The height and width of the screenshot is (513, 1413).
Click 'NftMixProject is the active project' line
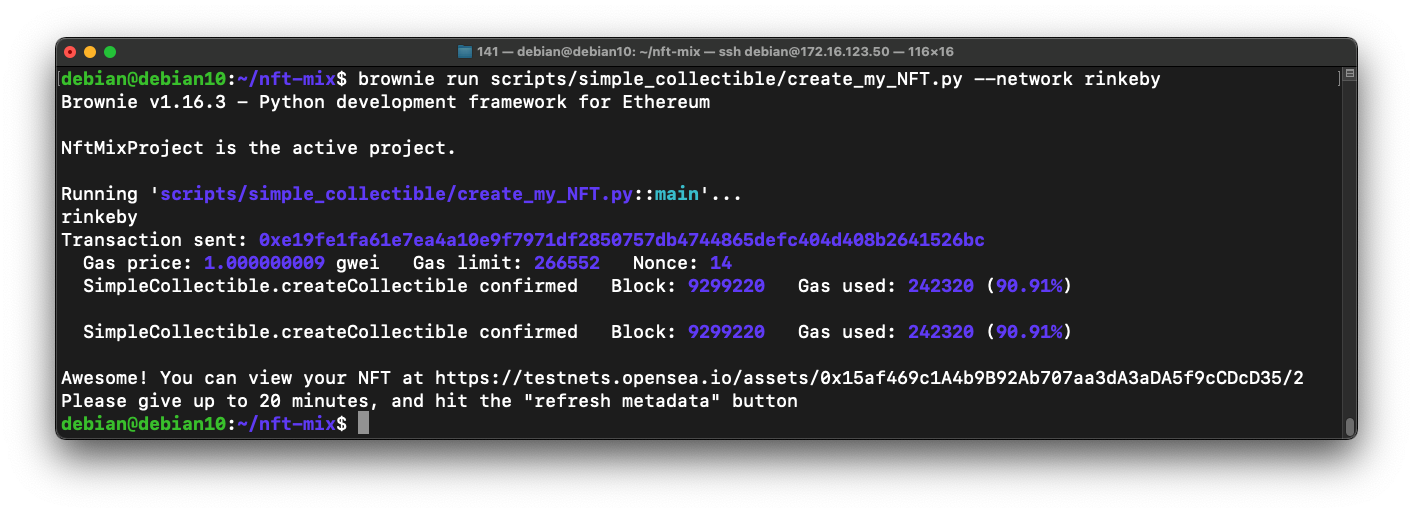[x=258, y=148]
